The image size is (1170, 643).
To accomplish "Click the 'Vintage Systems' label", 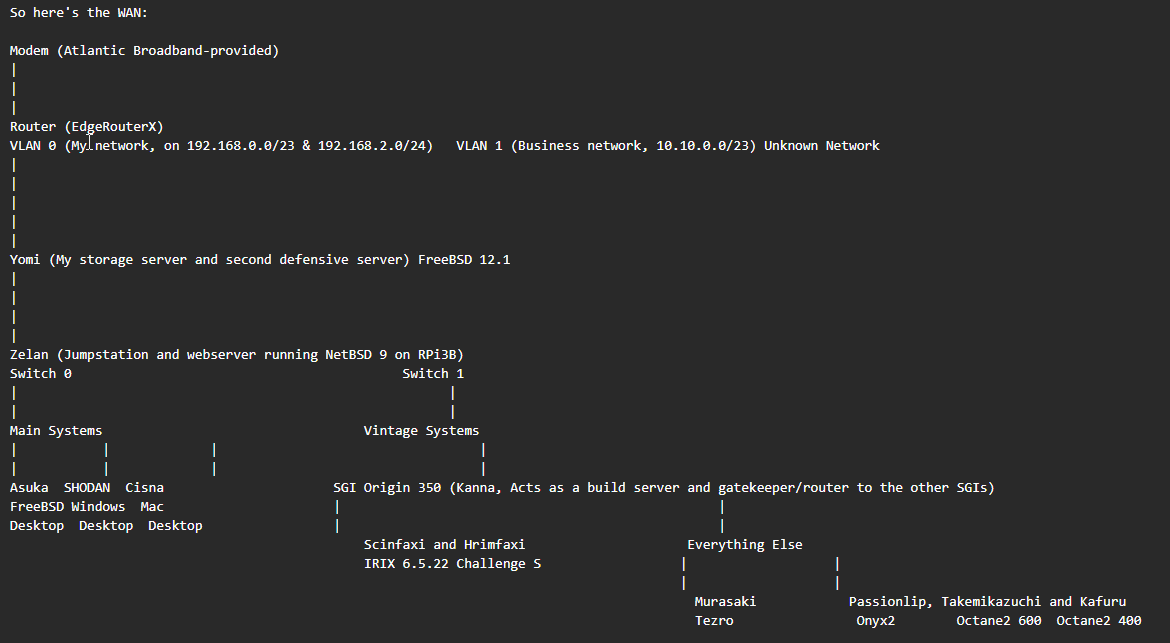I will [422, 430].
